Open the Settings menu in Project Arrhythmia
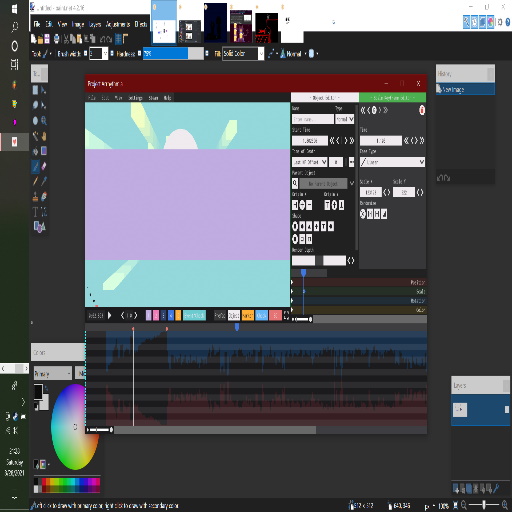The height and width of the screenshot is (512, 512). tap(135, 98)
